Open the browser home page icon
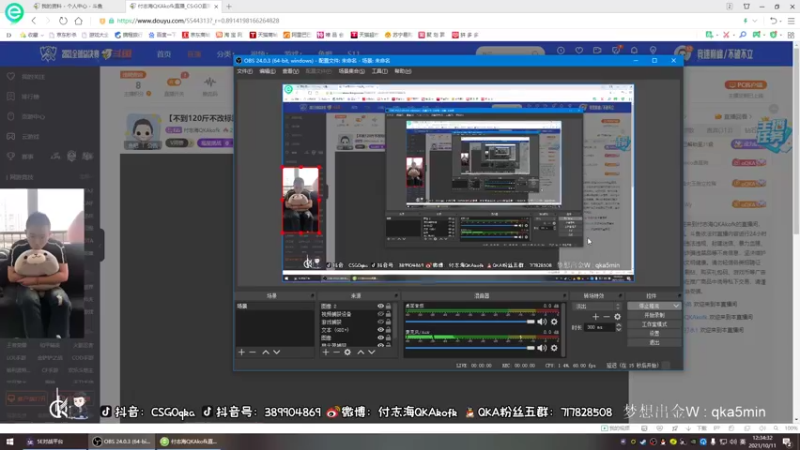The height and width of the screenshot is (450, 800). (x=79, y=21)
